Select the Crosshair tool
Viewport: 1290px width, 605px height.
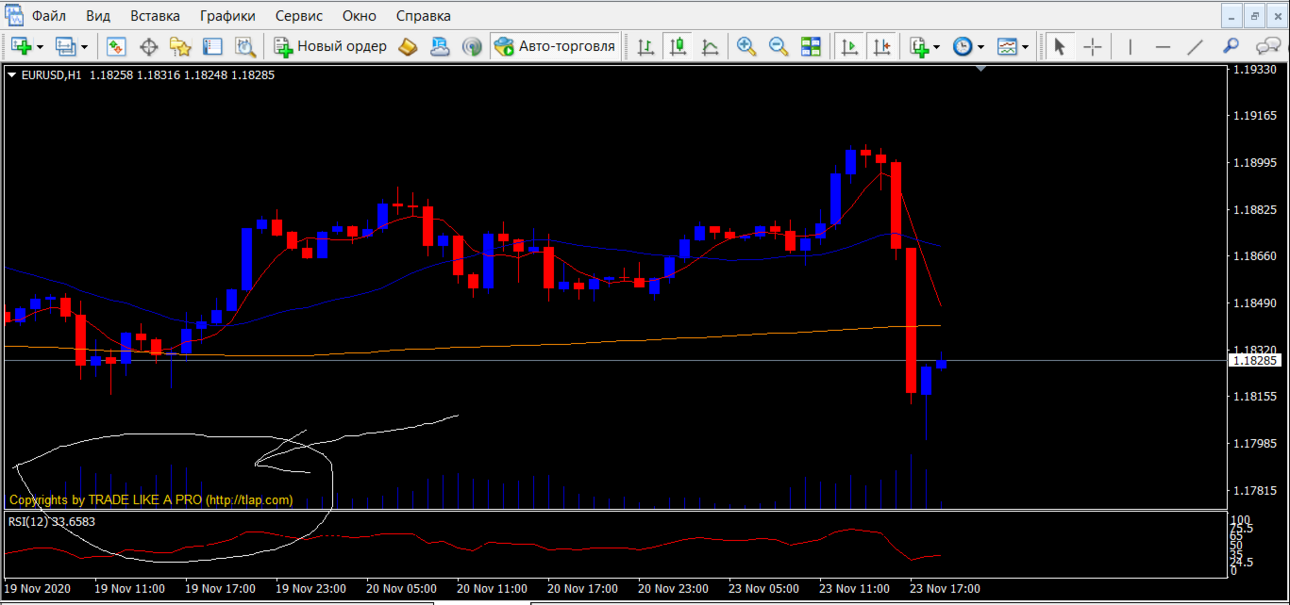(x=1093, y=46)
